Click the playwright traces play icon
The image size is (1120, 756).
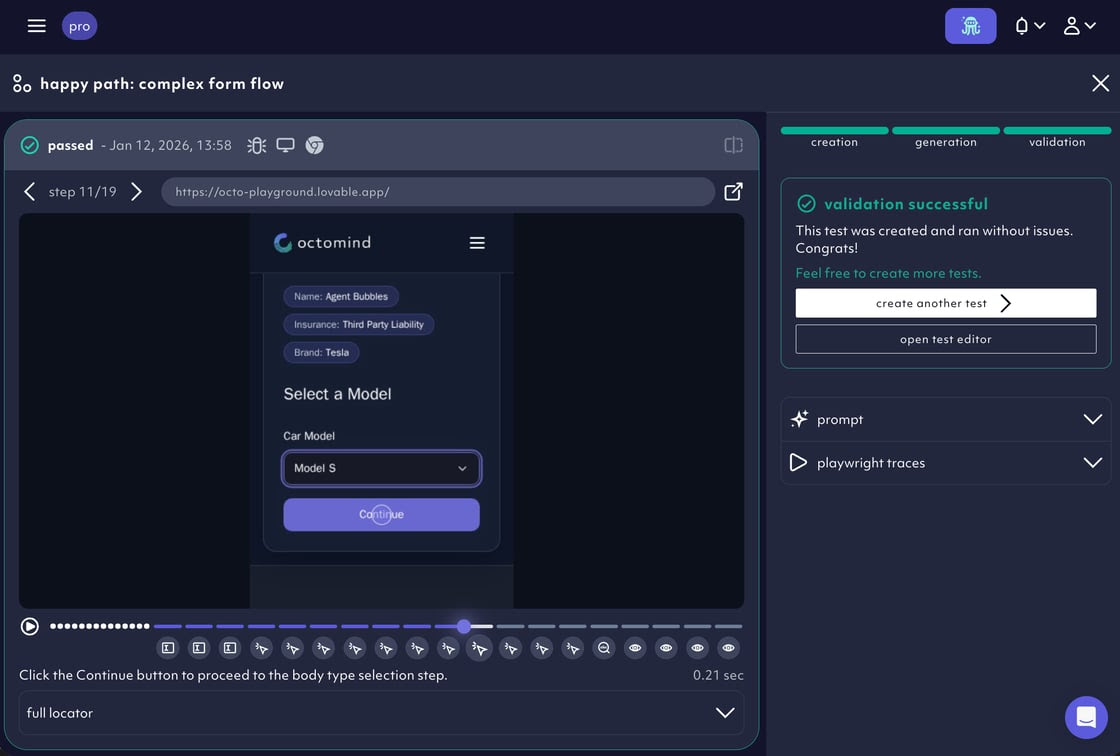(798, 462)
